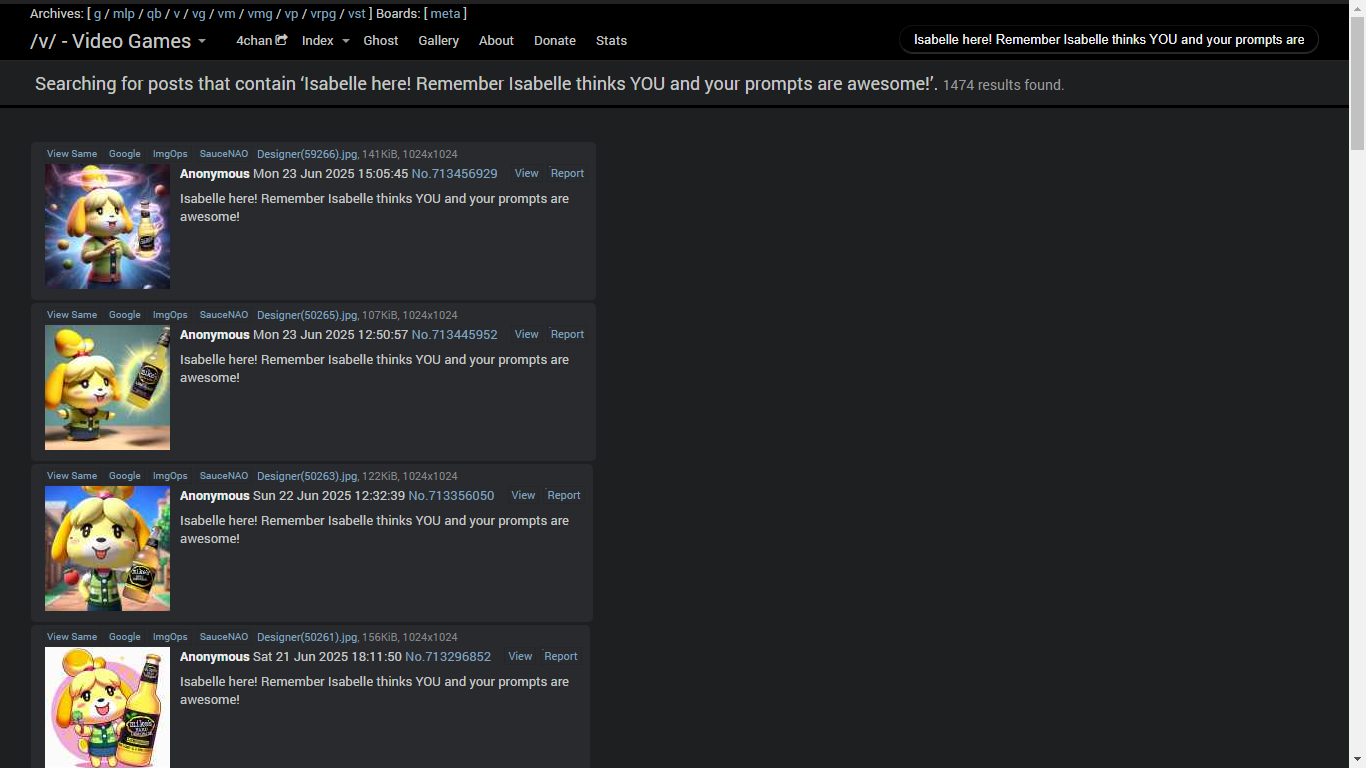Select the '1474 results found.' count text

[1003, 86]
